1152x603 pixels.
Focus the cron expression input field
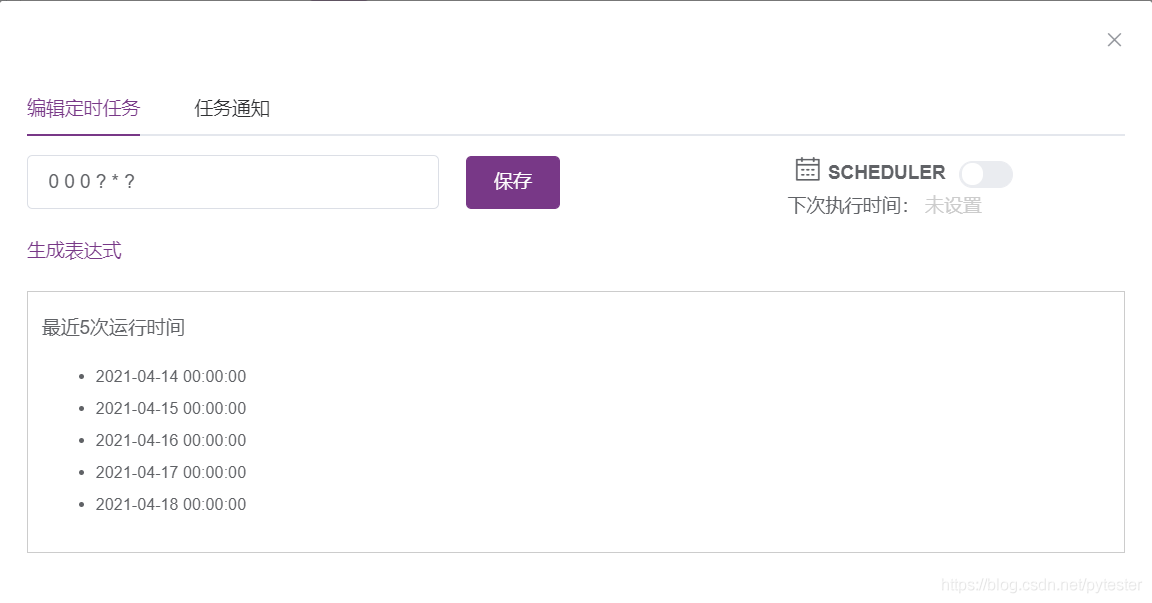coord(233,182)
